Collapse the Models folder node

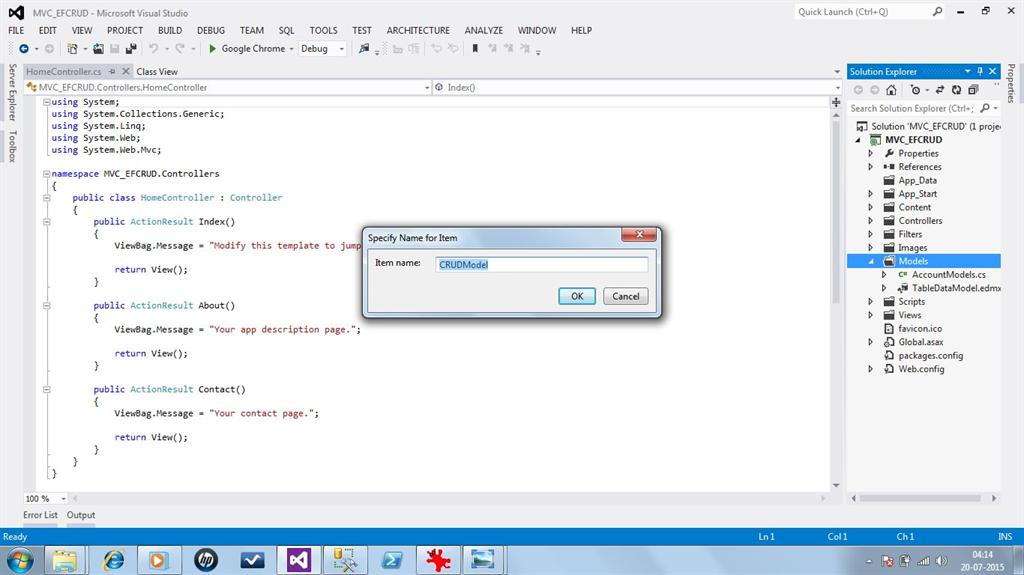coord(871,261)
